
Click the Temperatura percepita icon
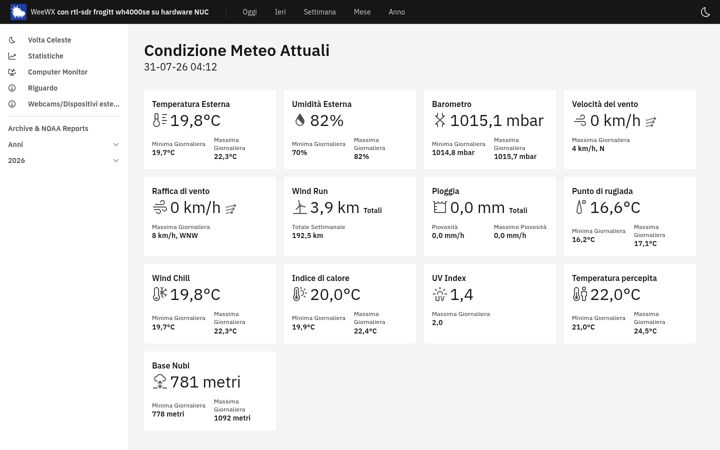(580, 294)
